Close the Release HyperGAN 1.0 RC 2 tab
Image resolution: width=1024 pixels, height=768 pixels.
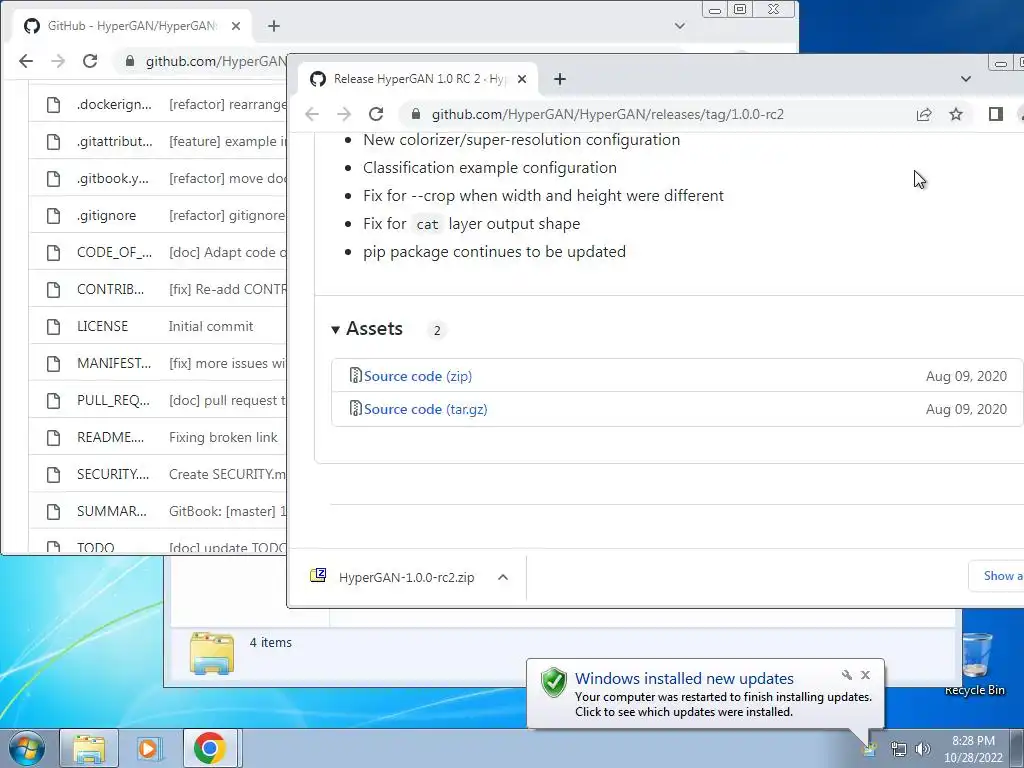coord(522,79)
